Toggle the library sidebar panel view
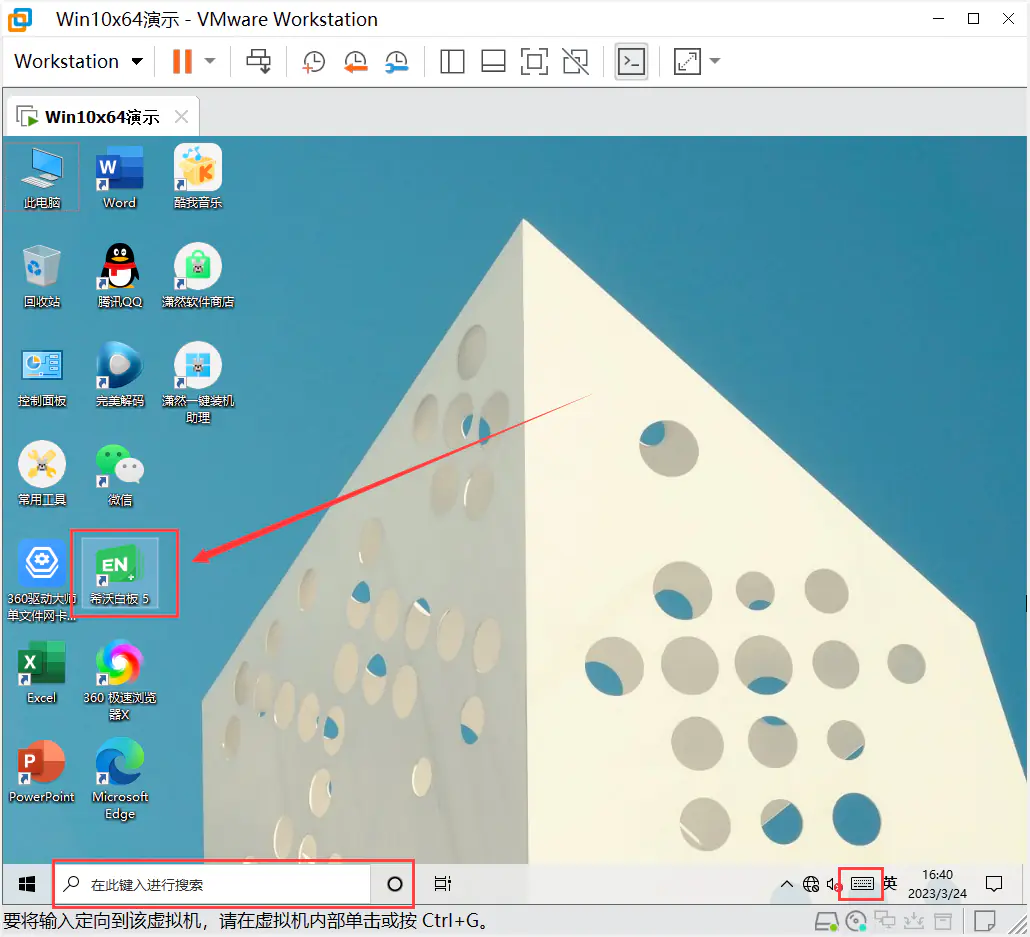The height and width of the screenshot is (937, 1030). pos(452,62)
